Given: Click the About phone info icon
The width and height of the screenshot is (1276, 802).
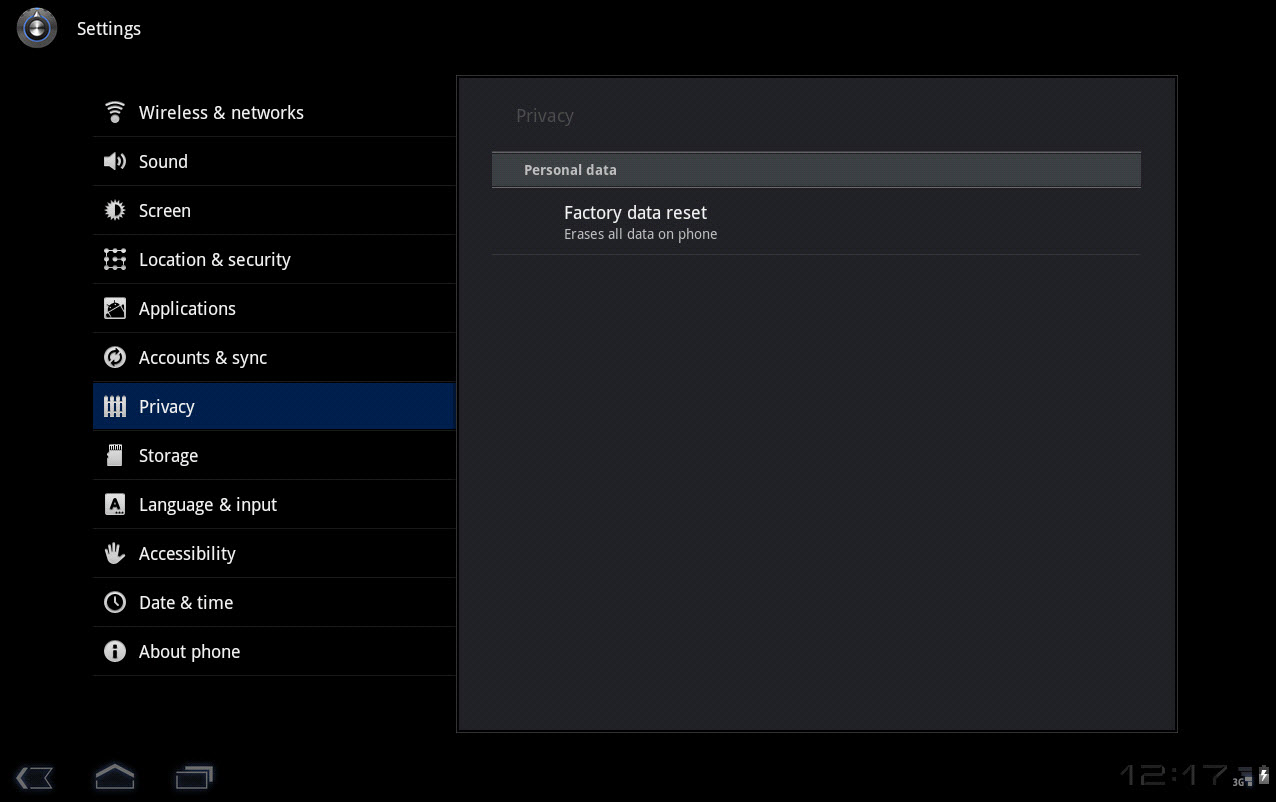Looking at the screenshot, I should click(115, 651).
